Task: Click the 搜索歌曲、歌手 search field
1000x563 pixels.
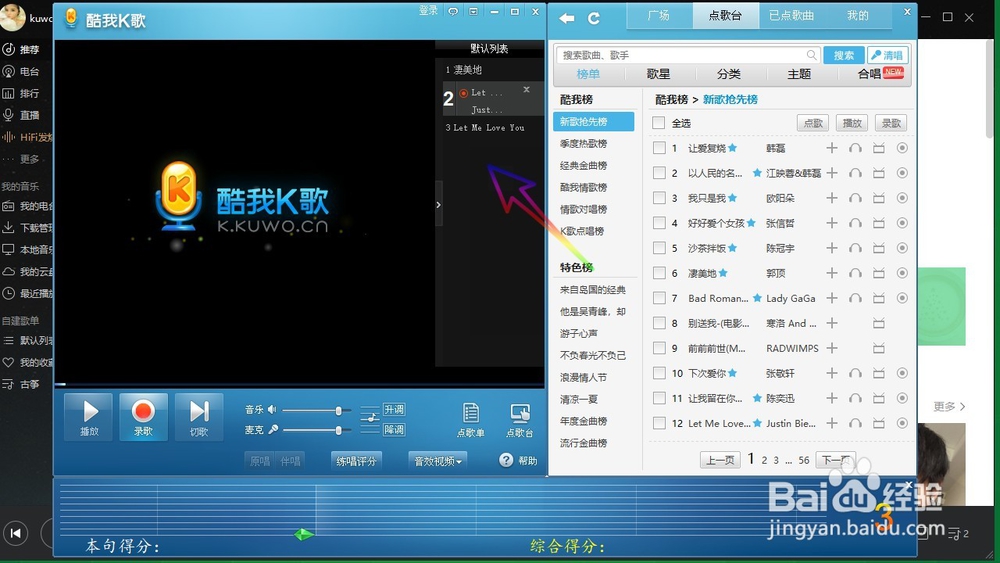Action: (x=687, y=55)
